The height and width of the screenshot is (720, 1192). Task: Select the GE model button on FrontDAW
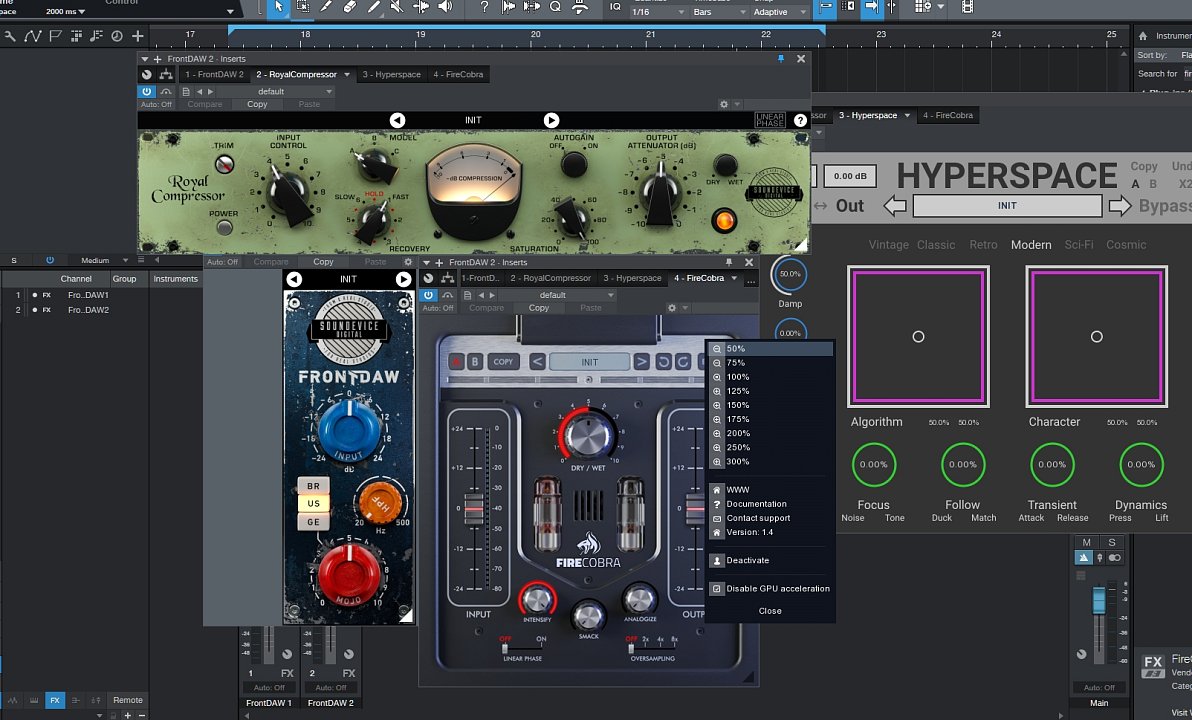[x=313, y=522]
